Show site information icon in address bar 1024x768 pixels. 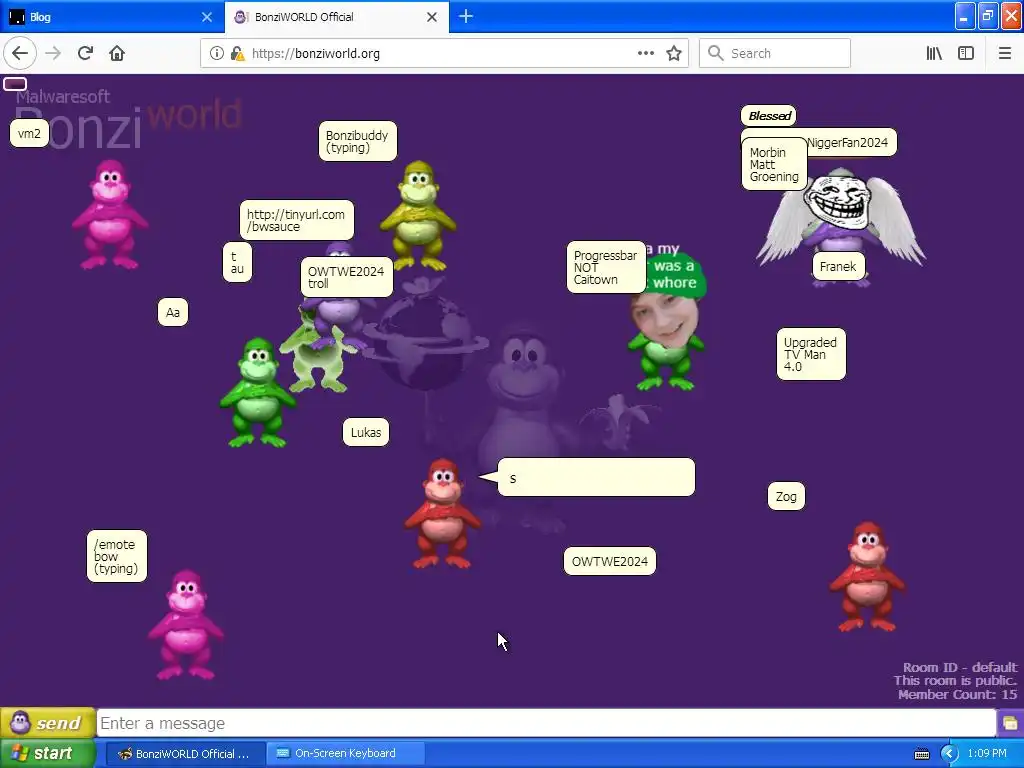[216, 53]
